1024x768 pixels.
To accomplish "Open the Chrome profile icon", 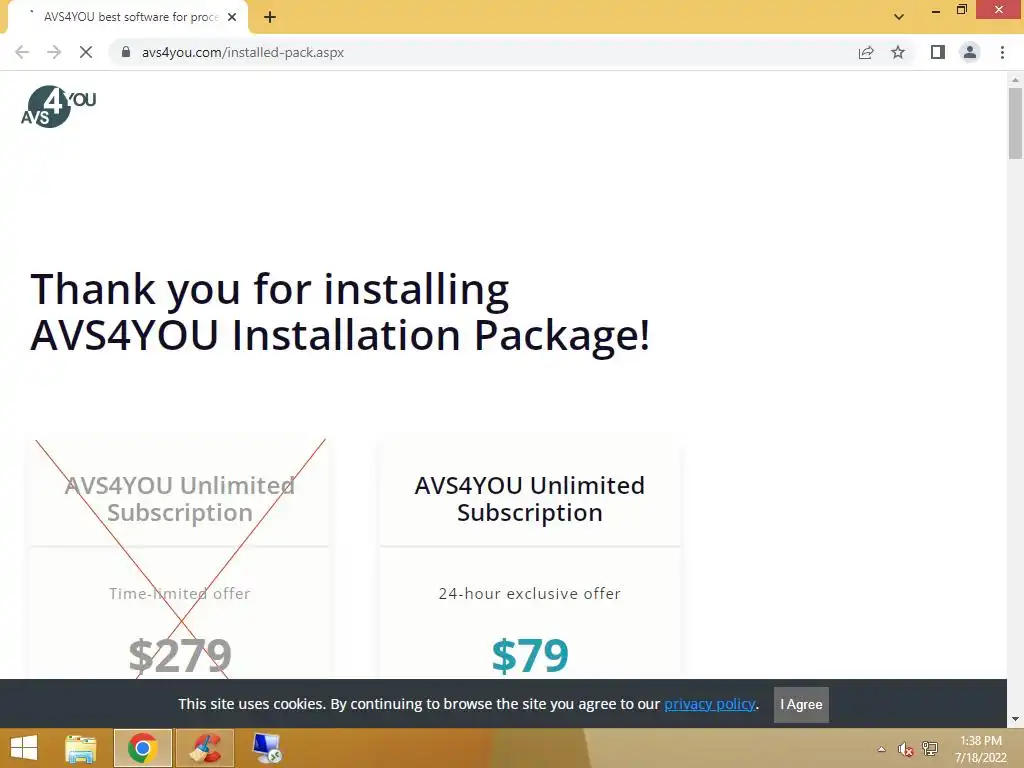I will coord(970,52).
